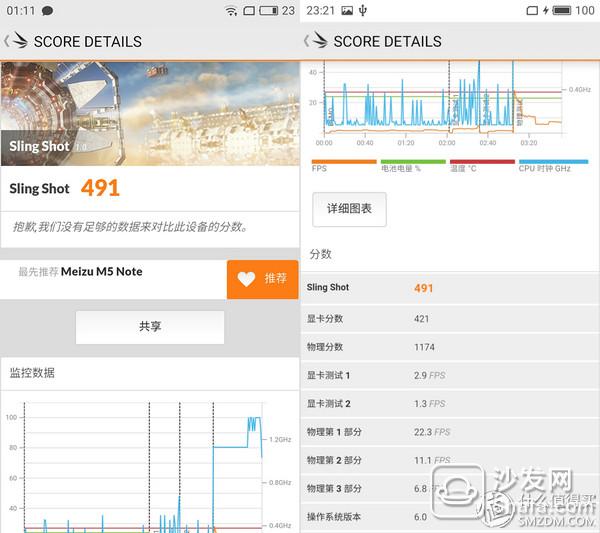This screenshot has width=600, height=533.
Task: Tap the 显卡分数 421 row
Action: (x=450, y=319)
